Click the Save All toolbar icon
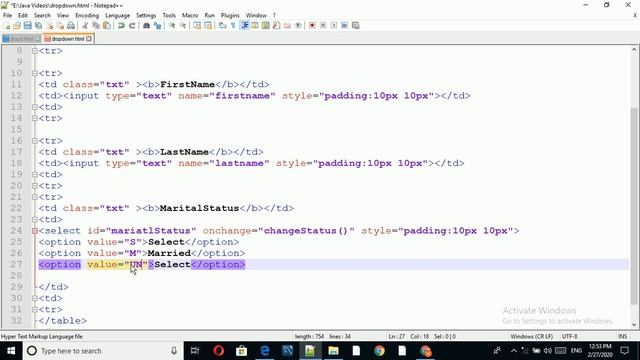This screenshot has height=360, width=640. click(38, 26)
